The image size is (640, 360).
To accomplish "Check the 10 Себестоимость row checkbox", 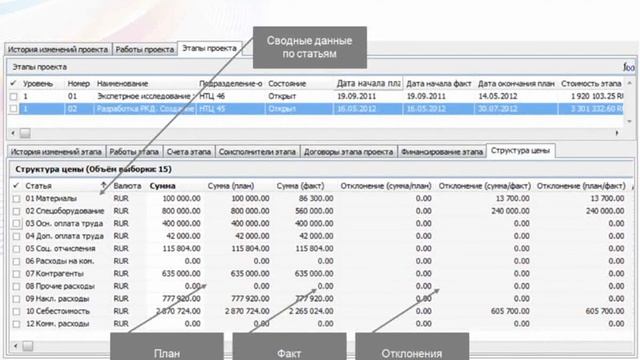I will click(16, 311).
